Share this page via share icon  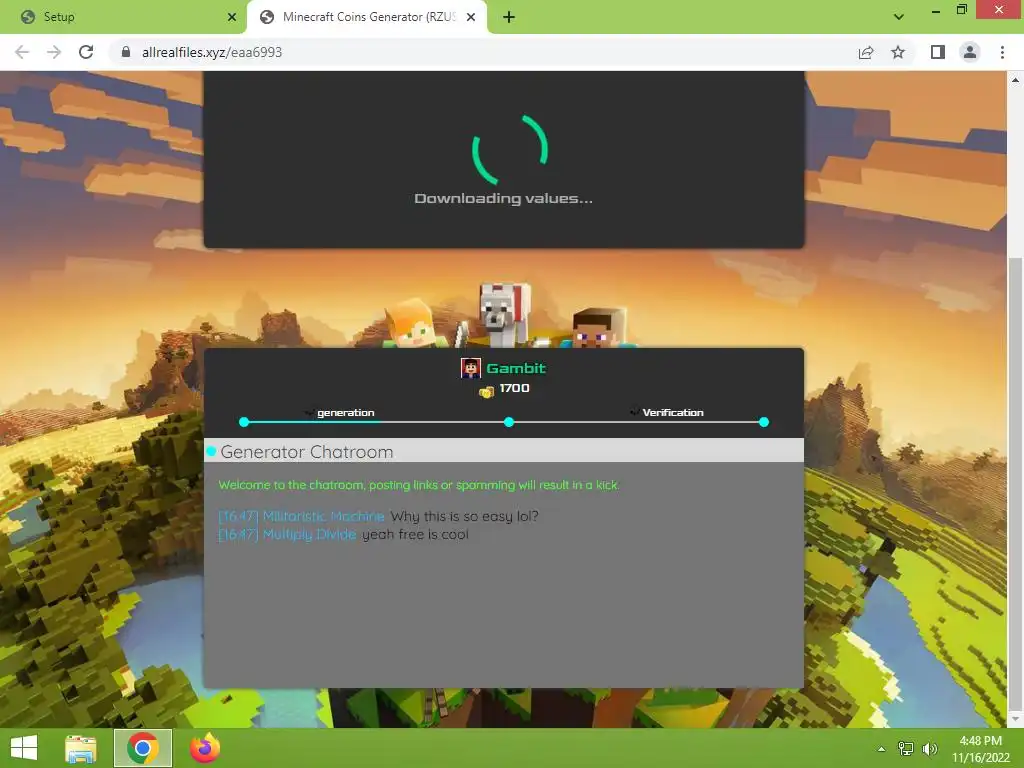tap(866, 52)
